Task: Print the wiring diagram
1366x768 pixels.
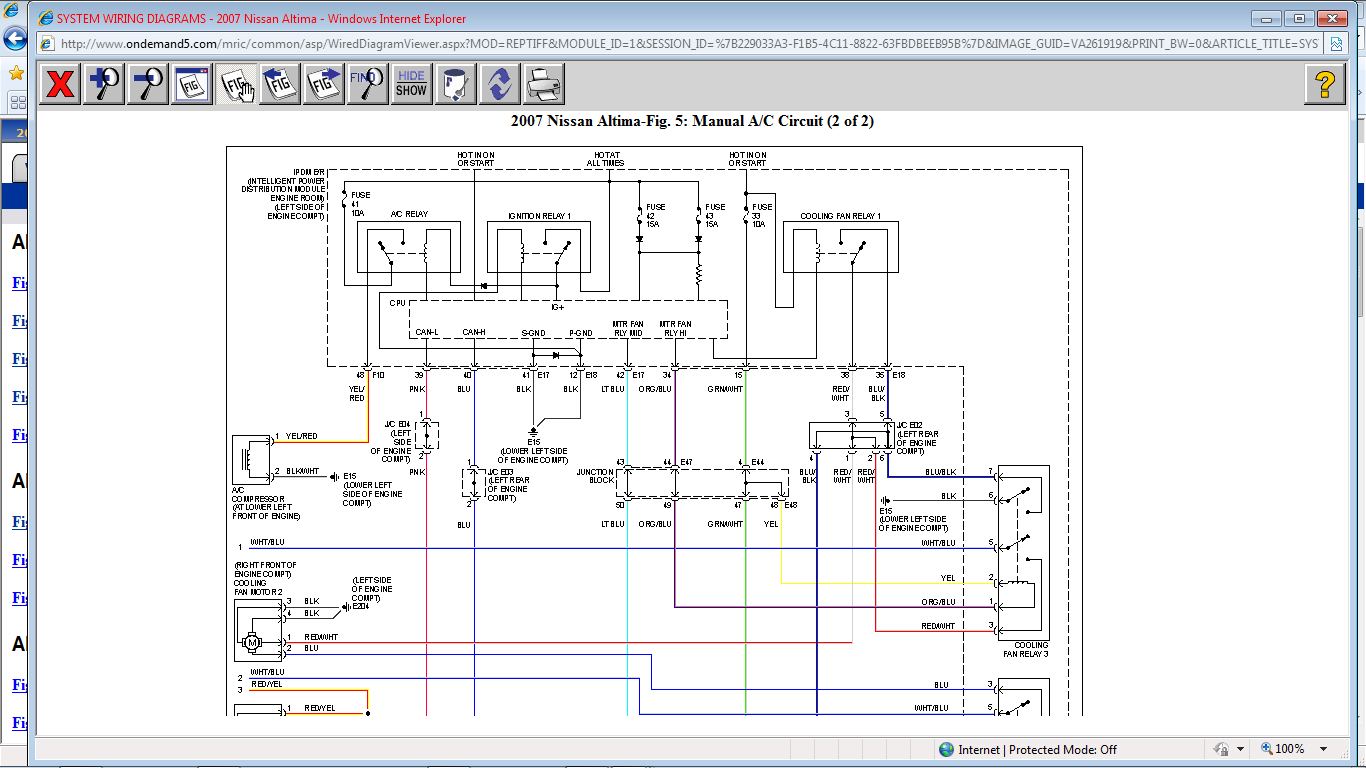Action: pyautogui.click(x=543, y=84)
